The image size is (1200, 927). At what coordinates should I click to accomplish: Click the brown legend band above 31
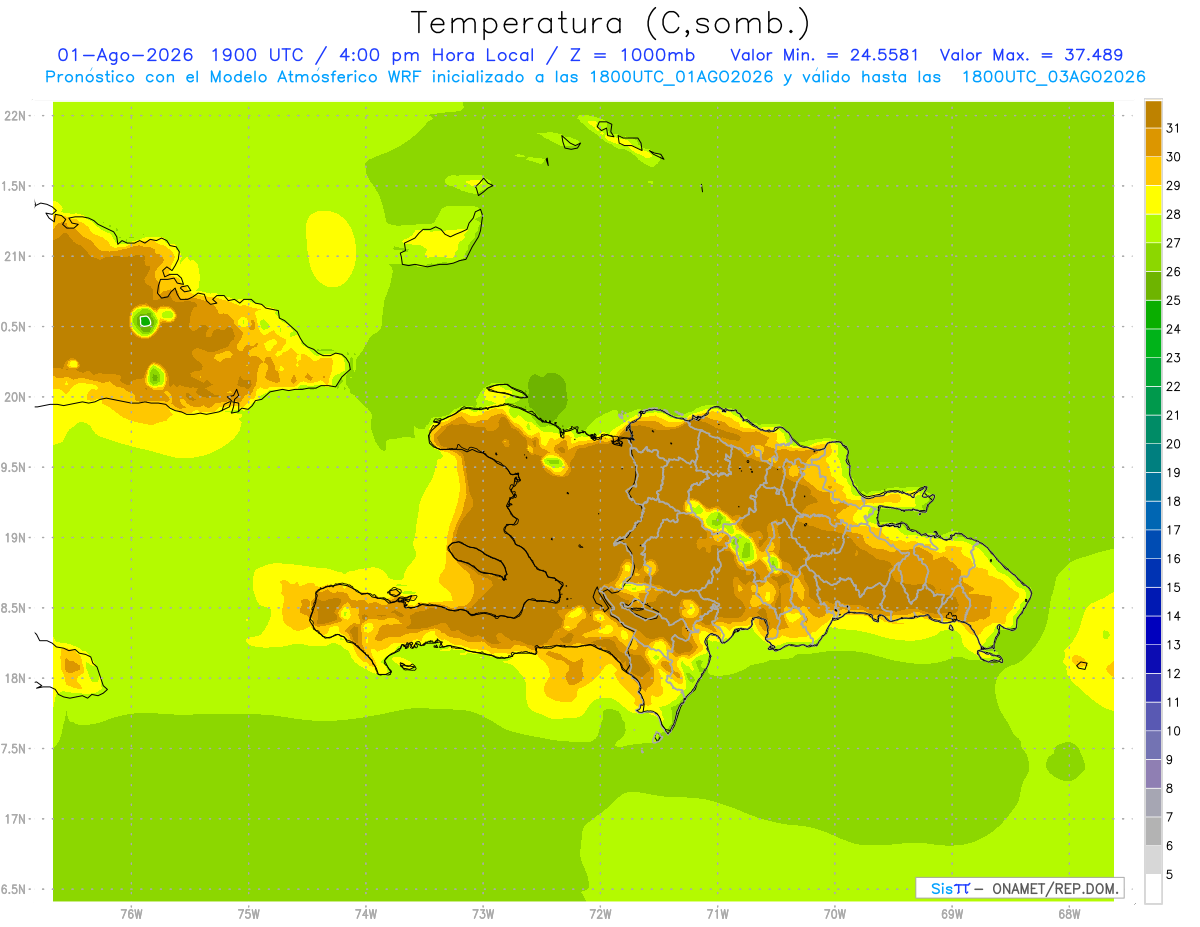[1153, 114]
